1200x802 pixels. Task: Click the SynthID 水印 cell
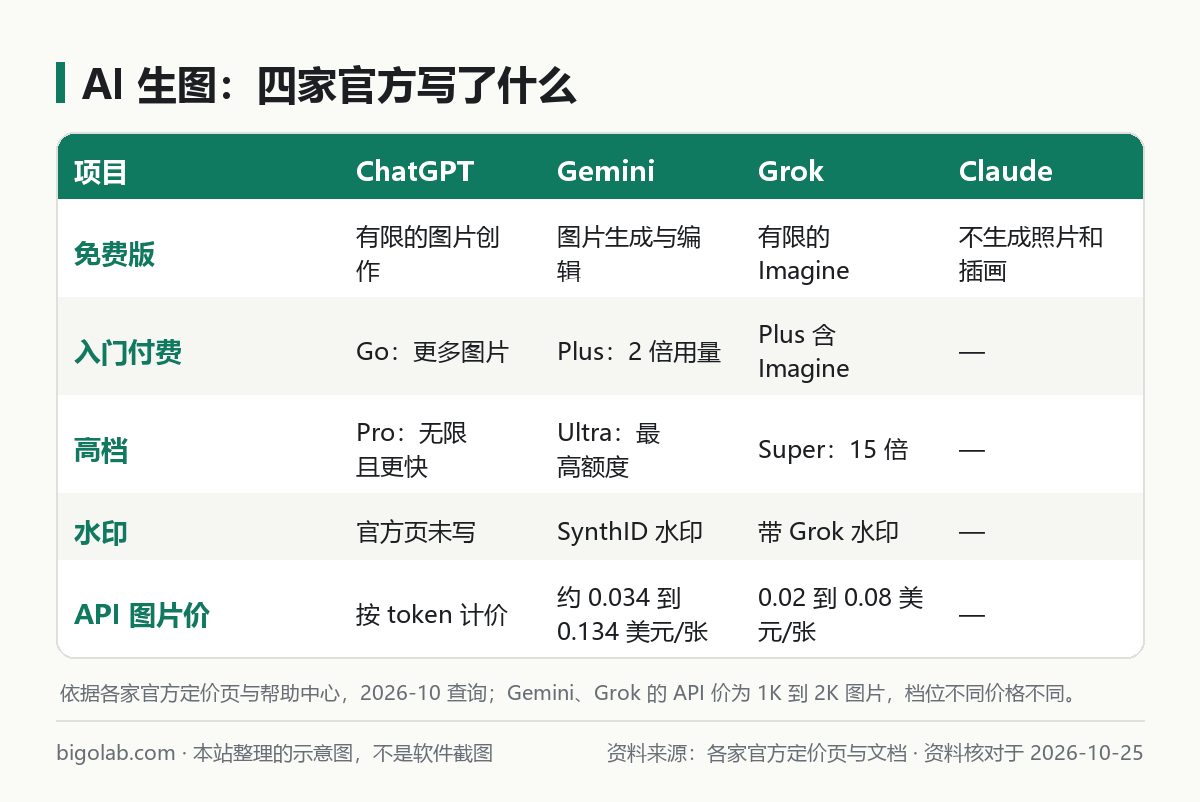(x=630, y=532)
